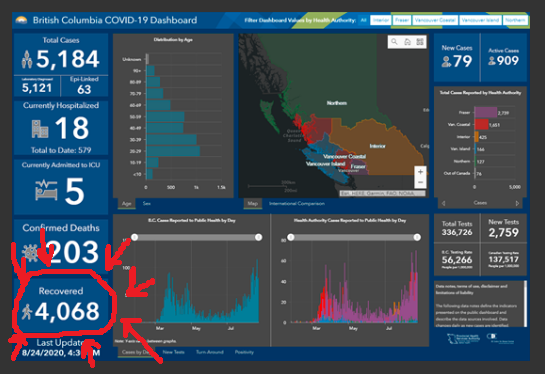Click the Currently Admitted to ICU value 5
Viewport: 545px width, 374px height.
coord(75,191)
